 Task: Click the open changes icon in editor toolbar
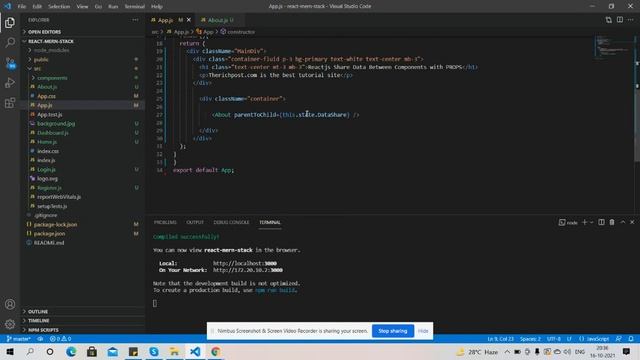pos(609,20)
